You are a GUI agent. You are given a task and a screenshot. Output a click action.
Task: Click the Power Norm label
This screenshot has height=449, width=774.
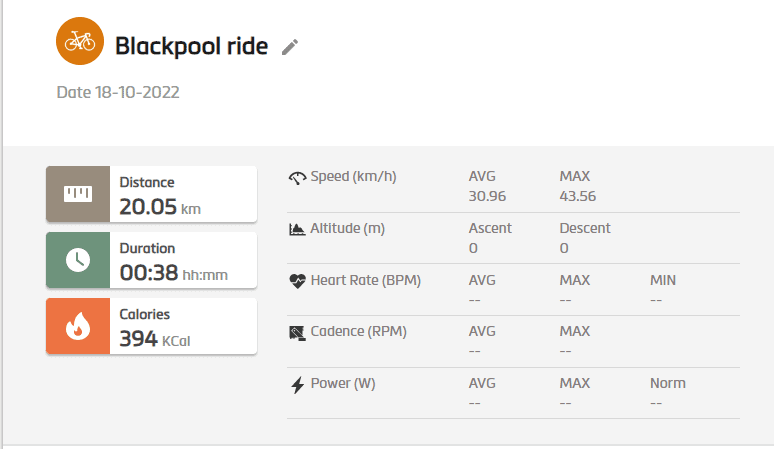pyautogui.click(x=667, y=383)
